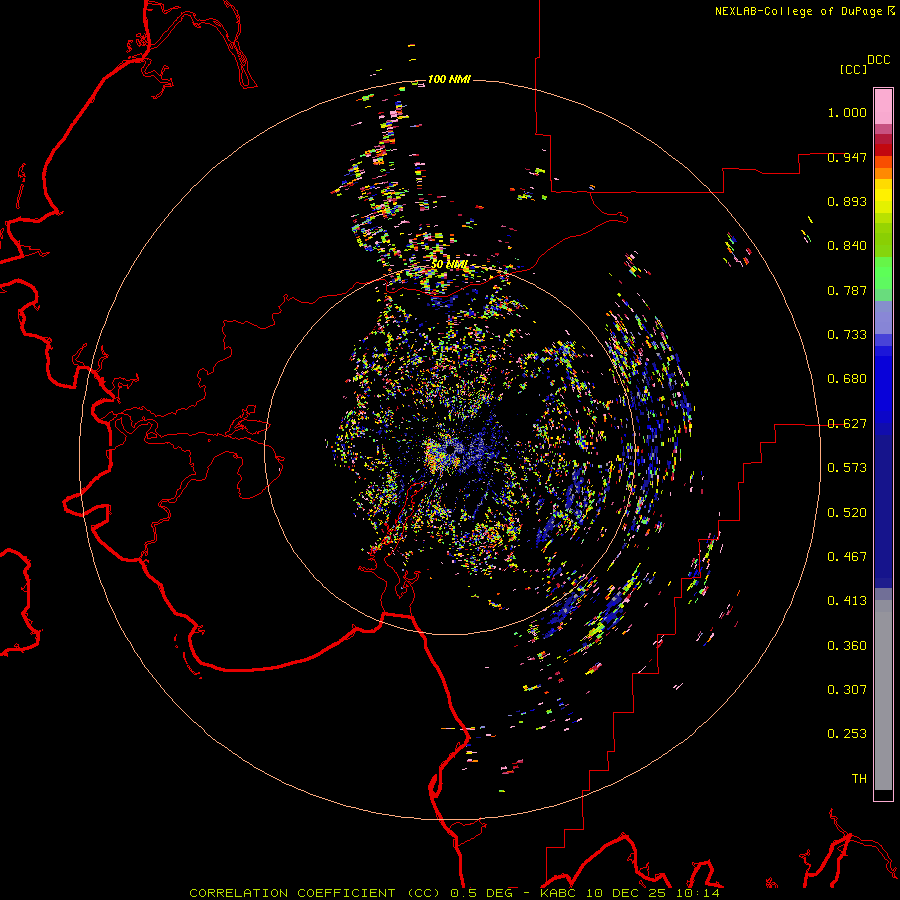Click the 100 NMI range ring label

pyautogui.click(x=449, y=79)
